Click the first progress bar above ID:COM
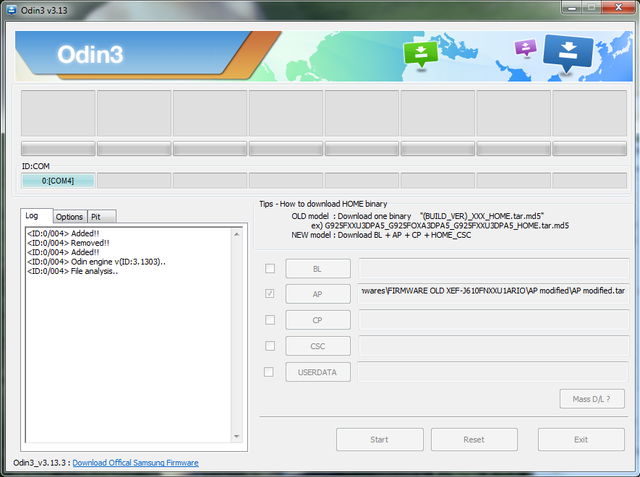 point(58,149)
